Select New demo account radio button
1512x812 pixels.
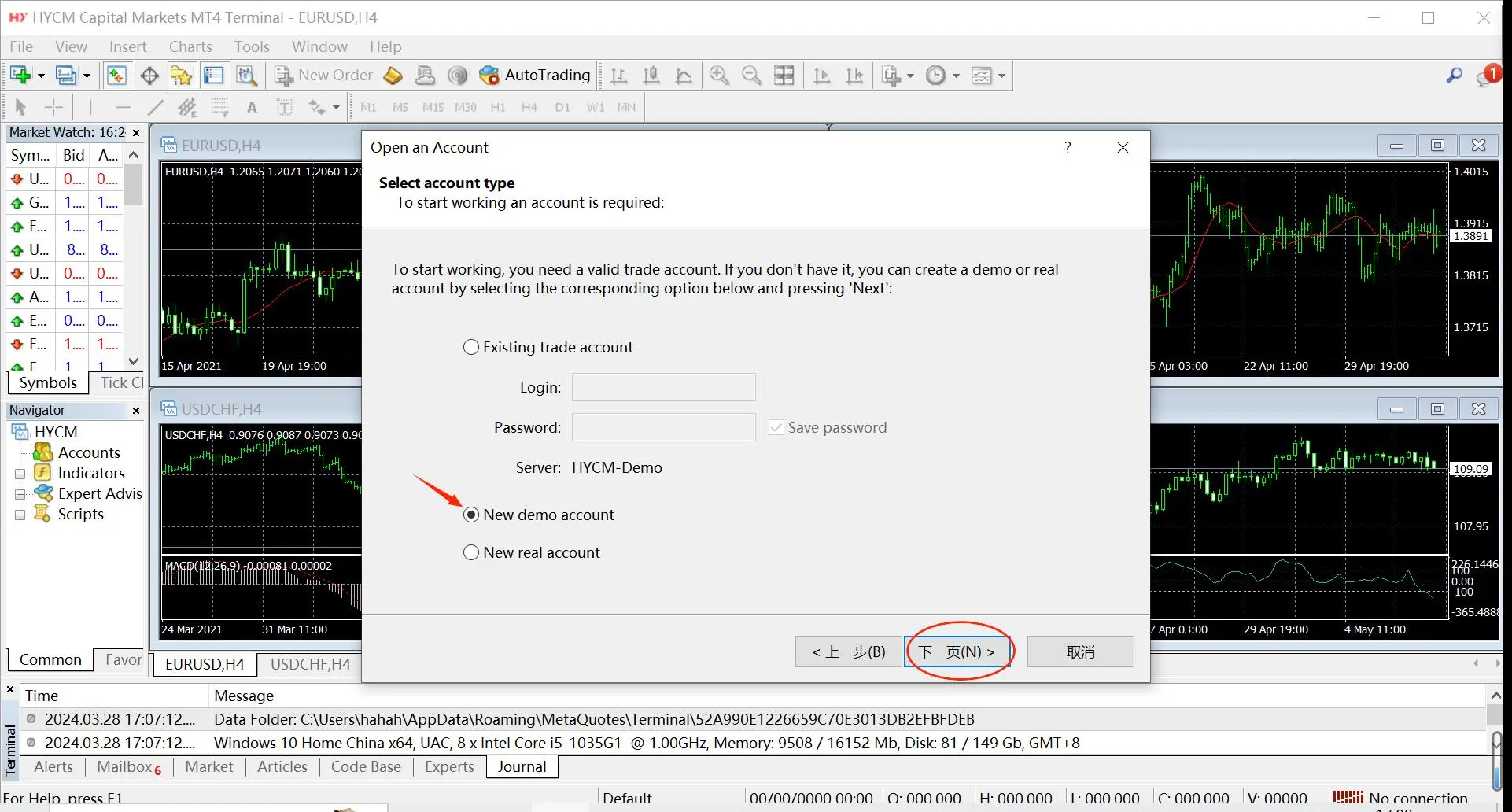[471, 515]
